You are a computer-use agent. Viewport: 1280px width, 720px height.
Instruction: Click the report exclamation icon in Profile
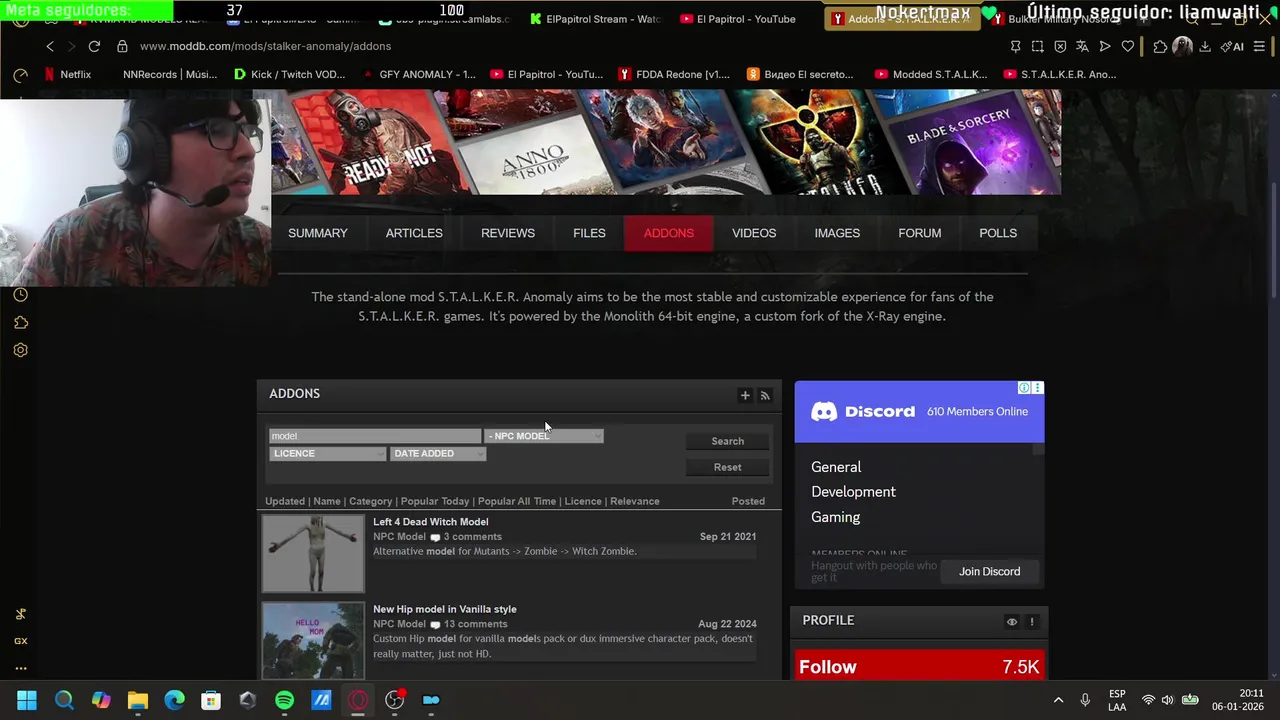coord(1032,622)
